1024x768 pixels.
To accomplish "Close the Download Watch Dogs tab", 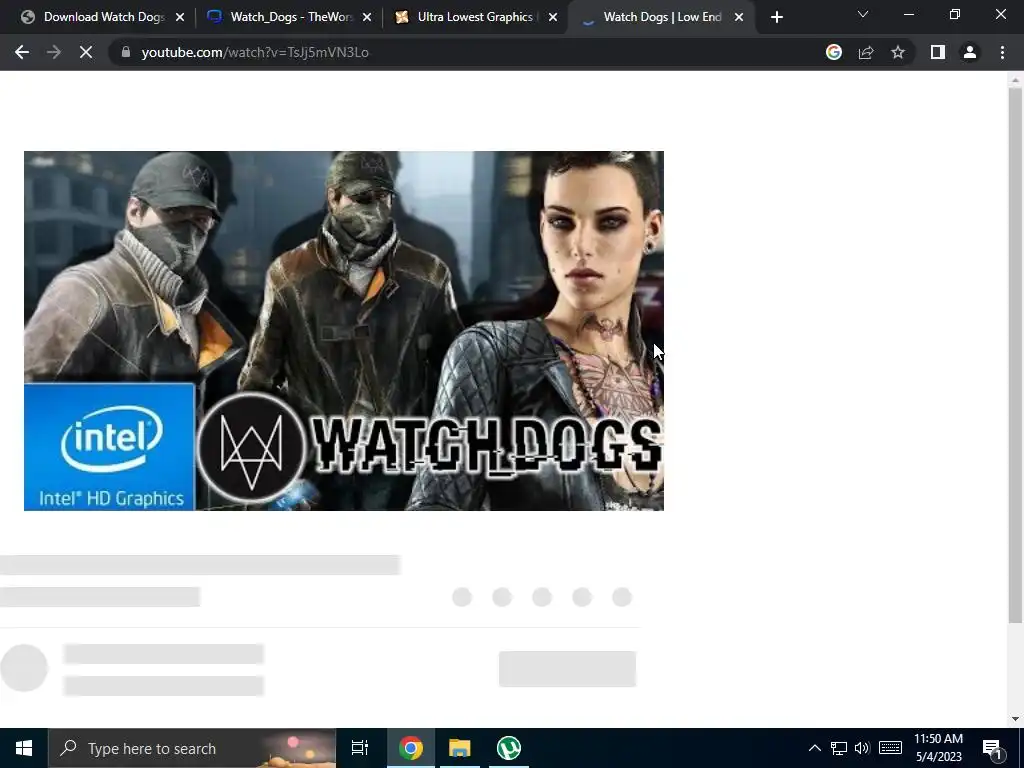I will pos(180,18).
